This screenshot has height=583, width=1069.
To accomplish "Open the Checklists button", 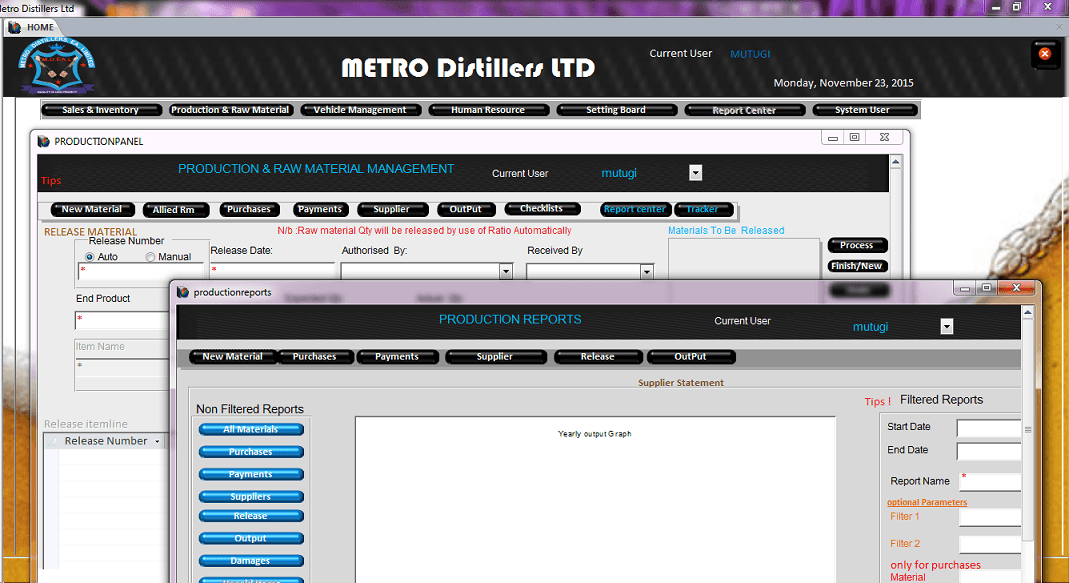I will pyautogui.click(x=542, y=209).
